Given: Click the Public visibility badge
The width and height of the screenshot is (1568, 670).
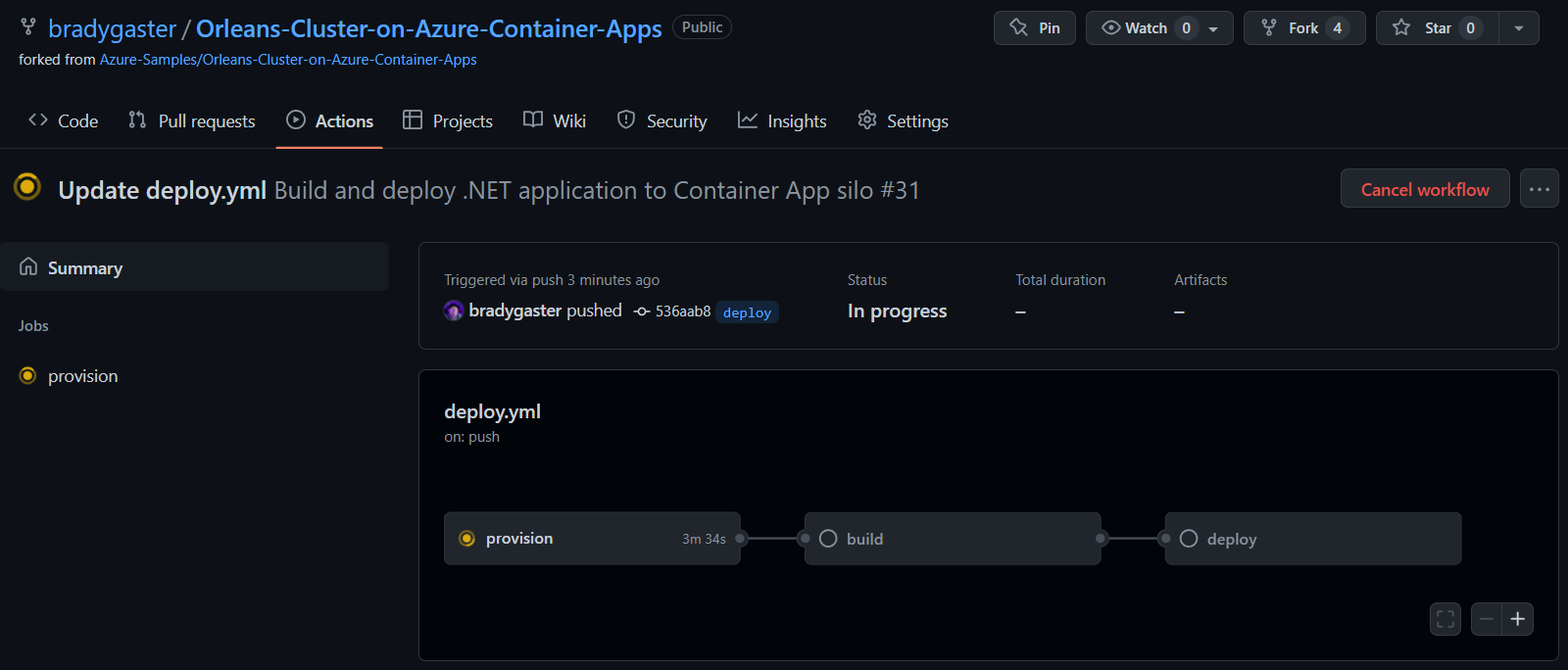Looking at the screenshot, I should 702,27.
